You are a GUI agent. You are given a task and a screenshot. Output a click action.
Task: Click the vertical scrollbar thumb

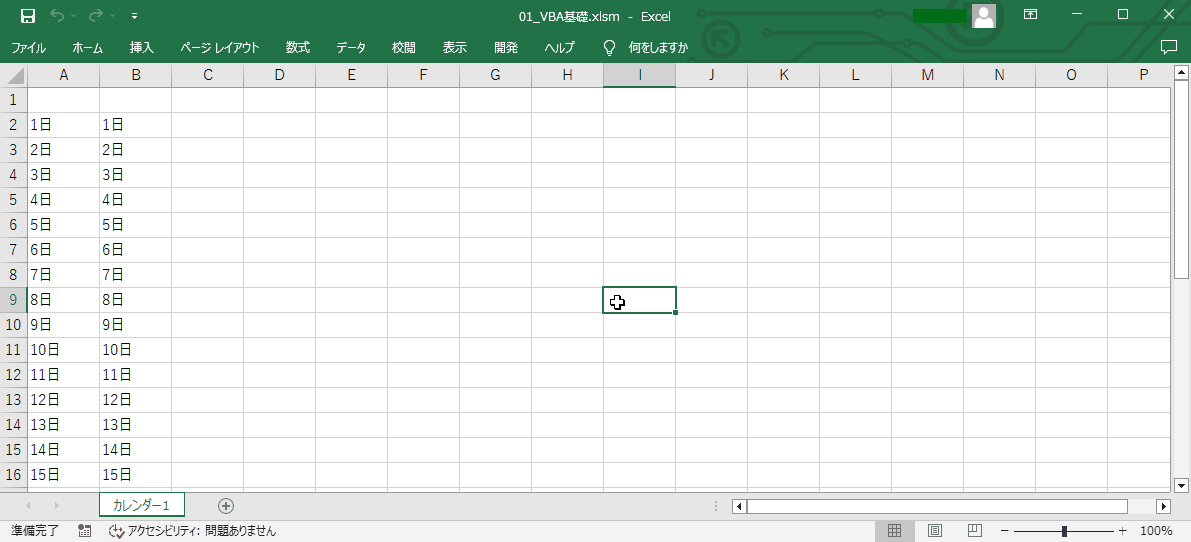click(1180, 181)
